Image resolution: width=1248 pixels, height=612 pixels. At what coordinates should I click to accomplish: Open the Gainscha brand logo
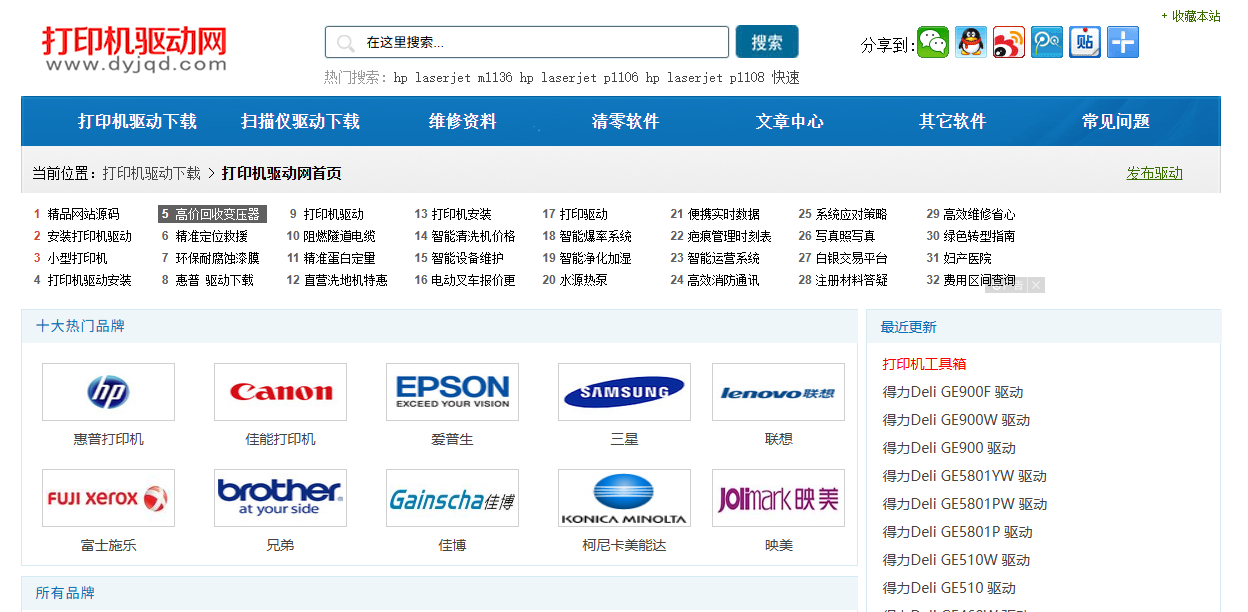click(452, 498)
